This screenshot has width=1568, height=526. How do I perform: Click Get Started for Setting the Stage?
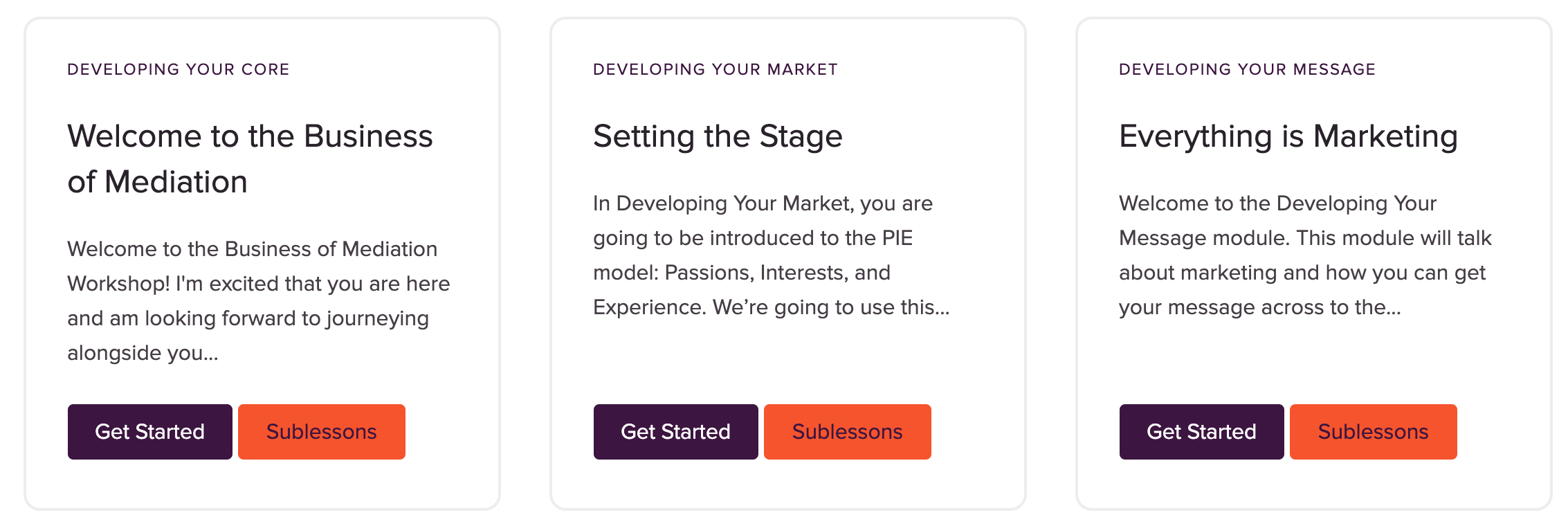(675, 432)
